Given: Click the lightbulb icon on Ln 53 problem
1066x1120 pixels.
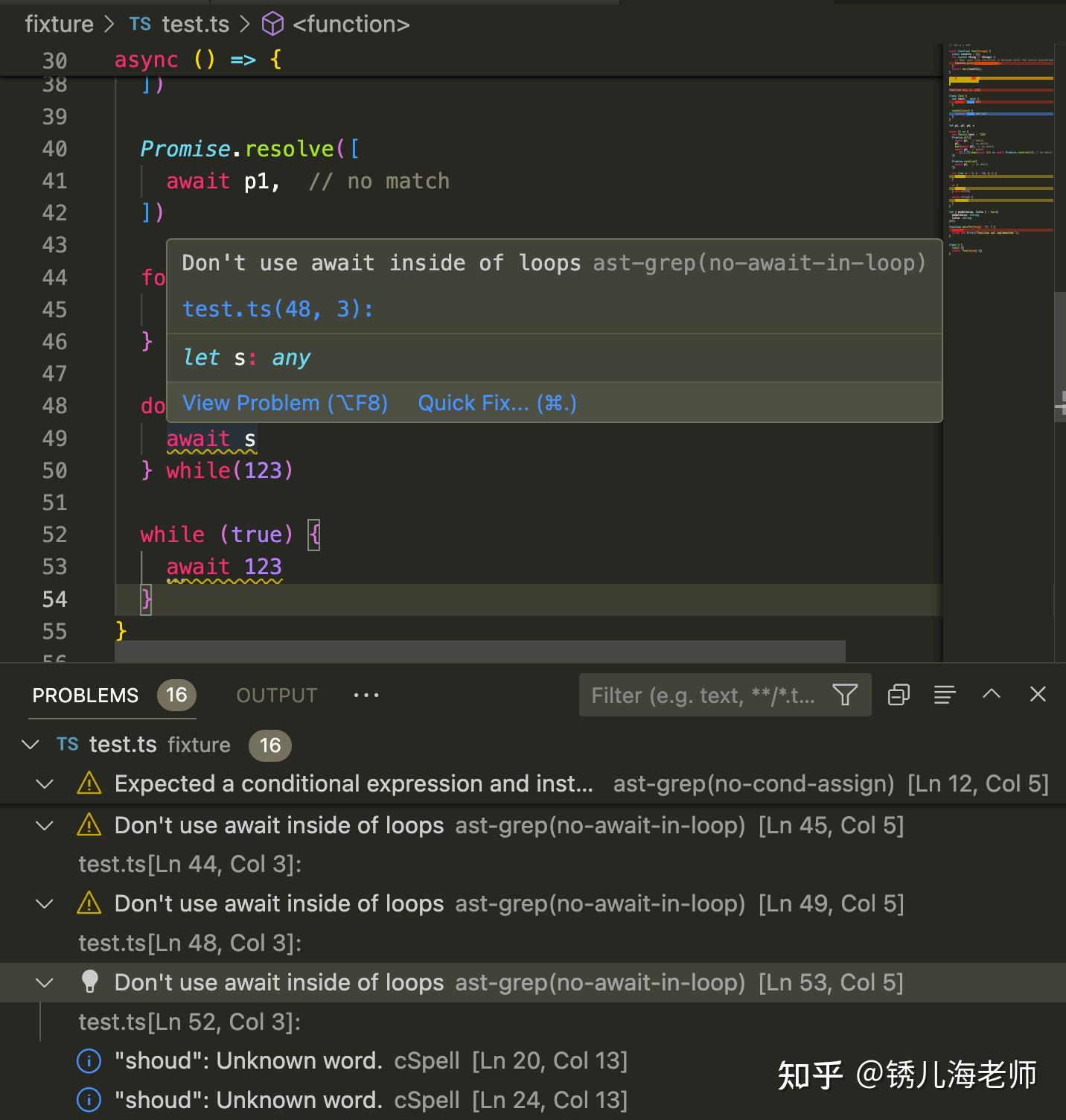Looking at the screenshot, I should (x=89, y=982).
